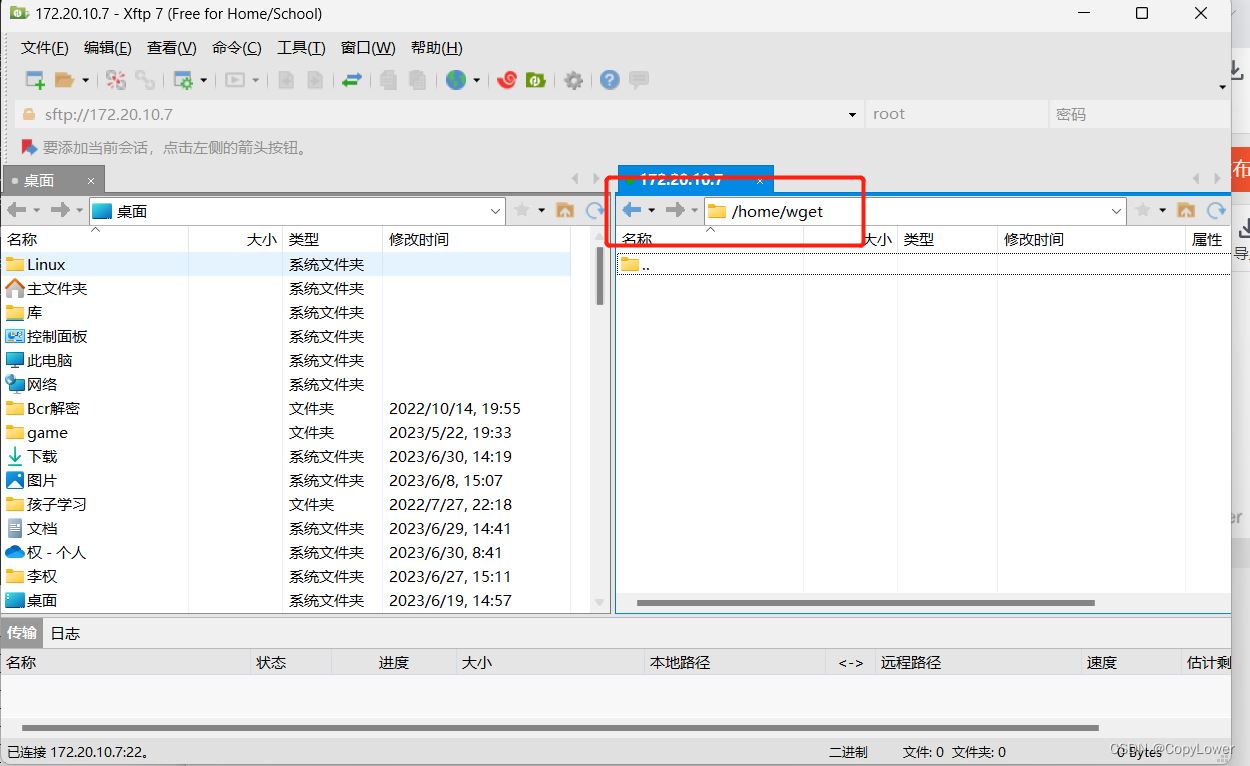Open Options with the gear icon
The image size is (1250, 766).
[573, 80]
